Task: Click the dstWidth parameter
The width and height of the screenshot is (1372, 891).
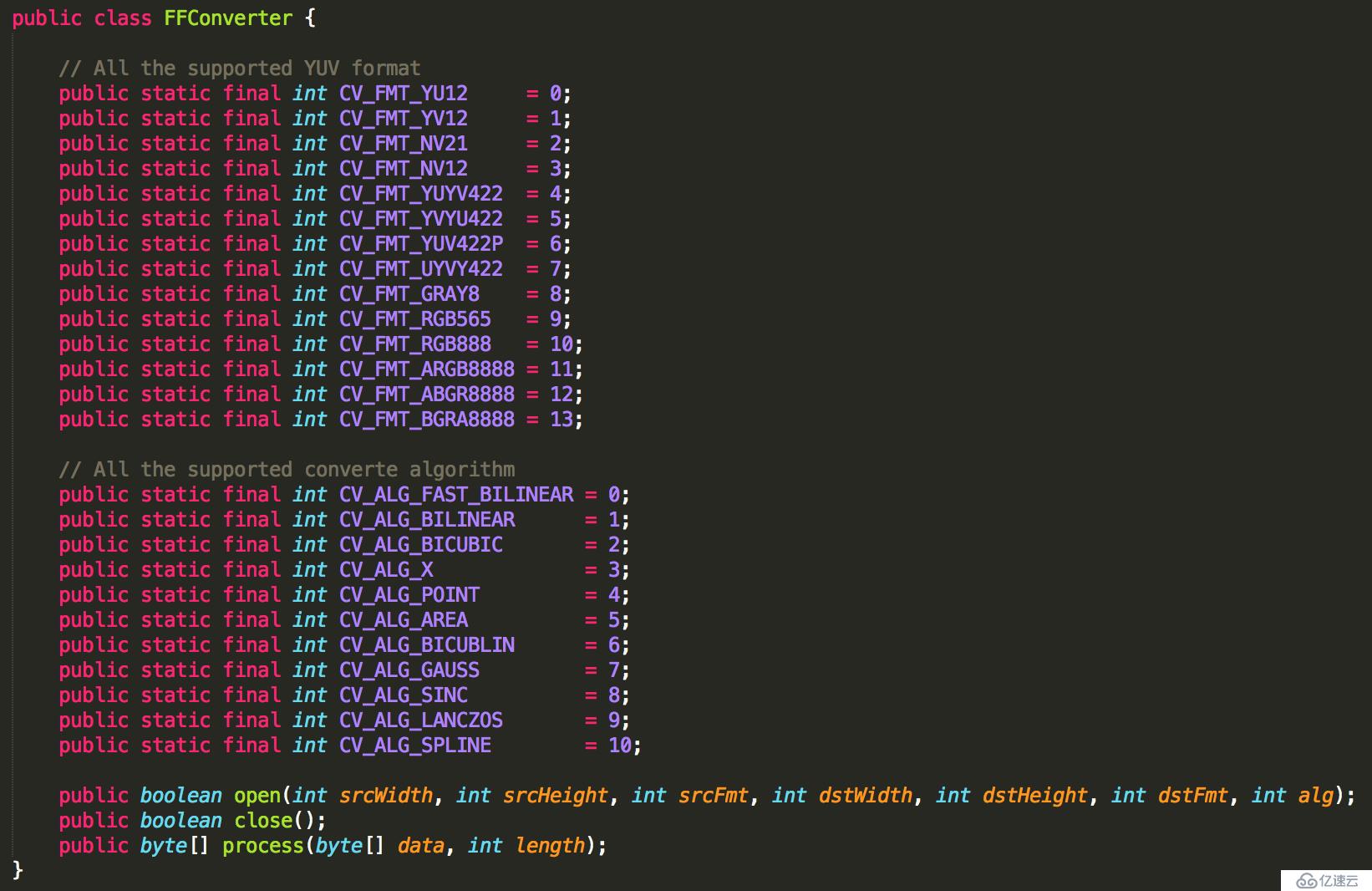Action: [x=866, y=795]
